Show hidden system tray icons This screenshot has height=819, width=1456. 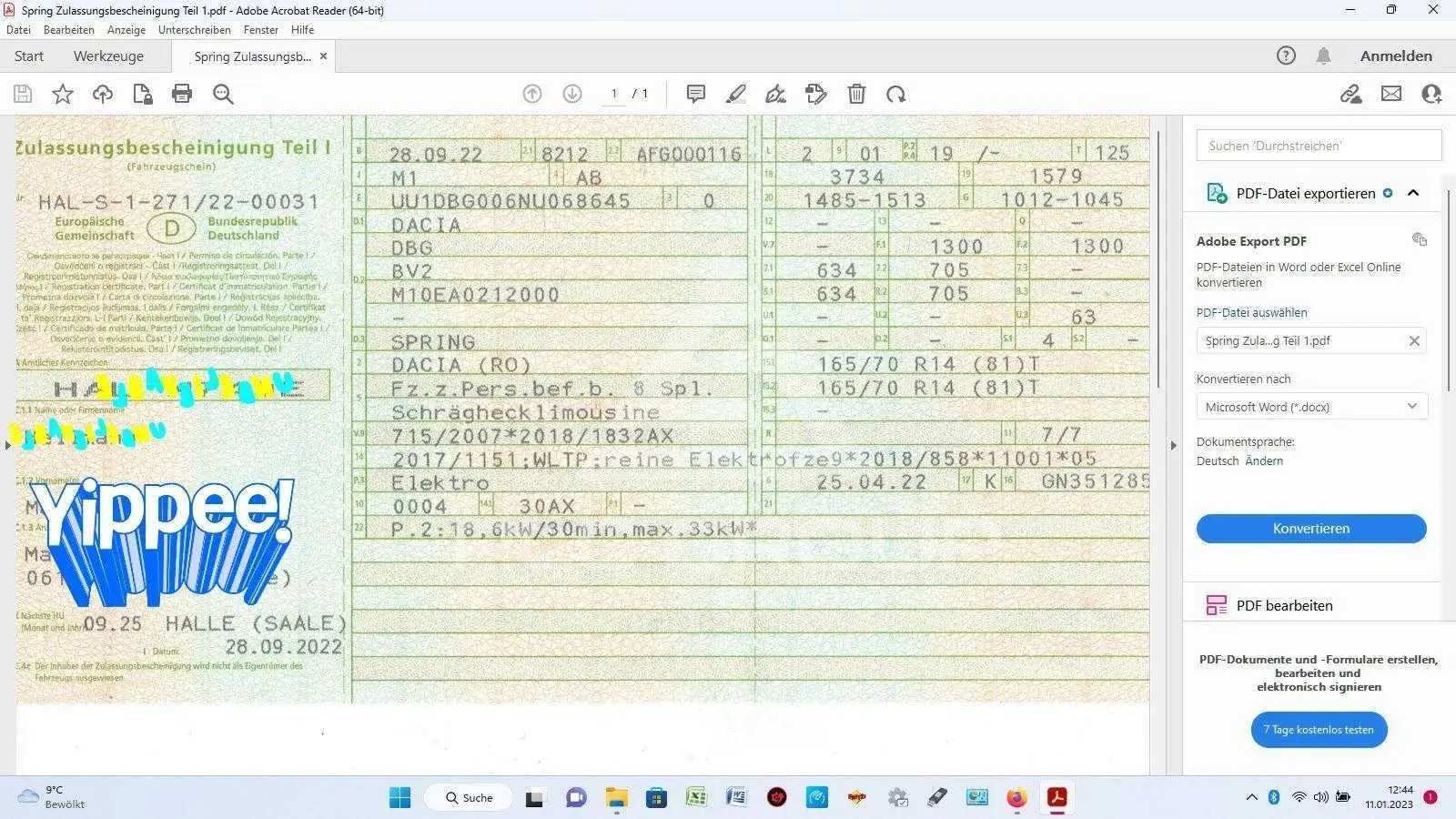[1251, 797]
